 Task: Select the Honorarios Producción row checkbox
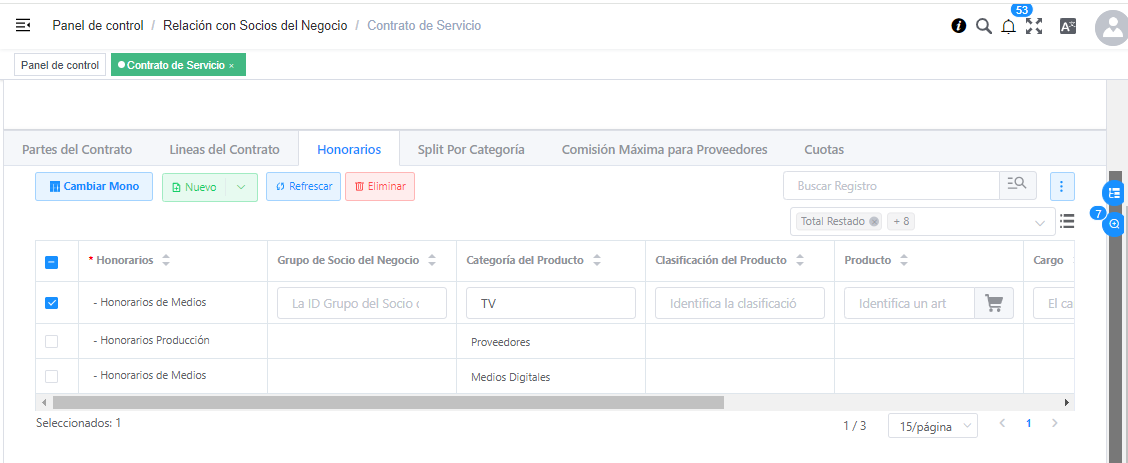click(52, 341)
